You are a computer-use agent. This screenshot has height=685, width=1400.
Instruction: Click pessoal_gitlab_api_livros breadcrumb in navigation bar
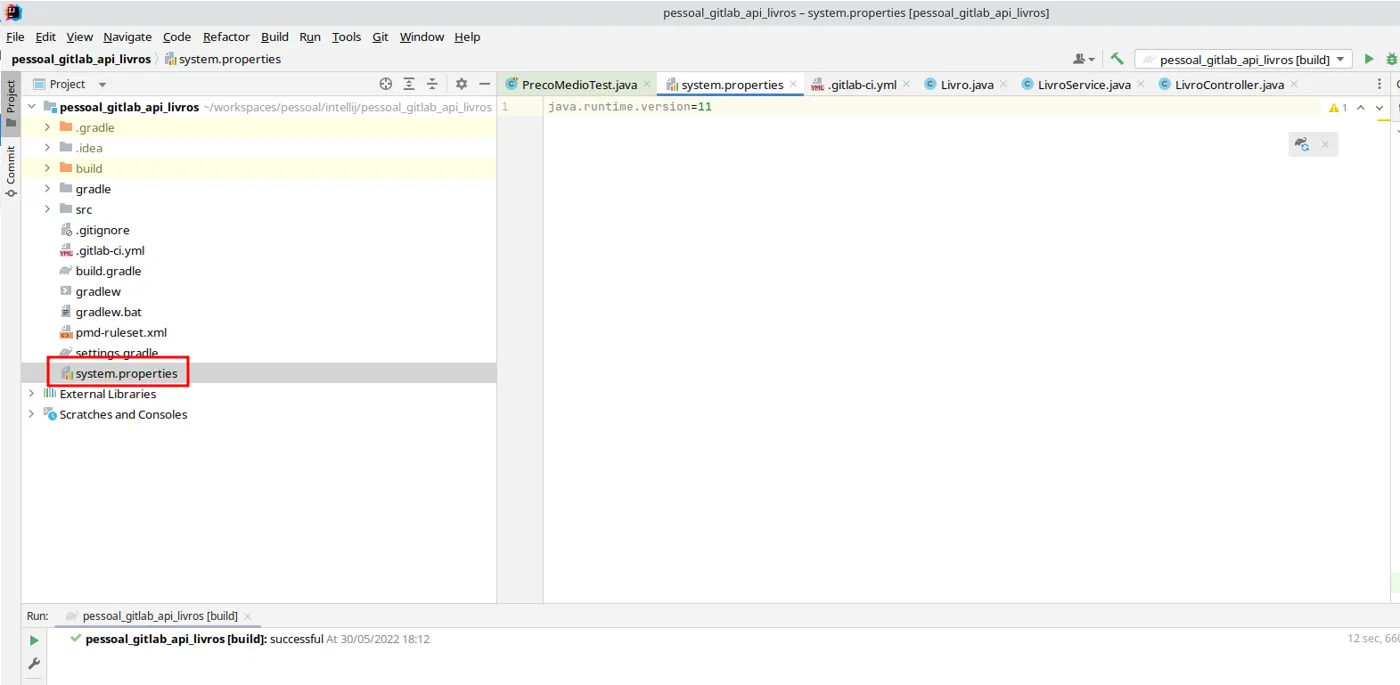click(81, 59)
